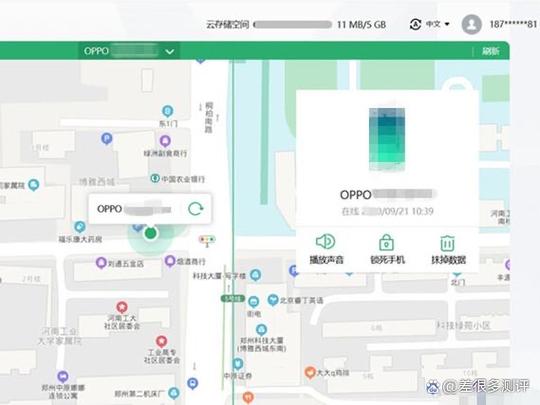Click the pixelated phone thumbnail image

tap(387, 139)
